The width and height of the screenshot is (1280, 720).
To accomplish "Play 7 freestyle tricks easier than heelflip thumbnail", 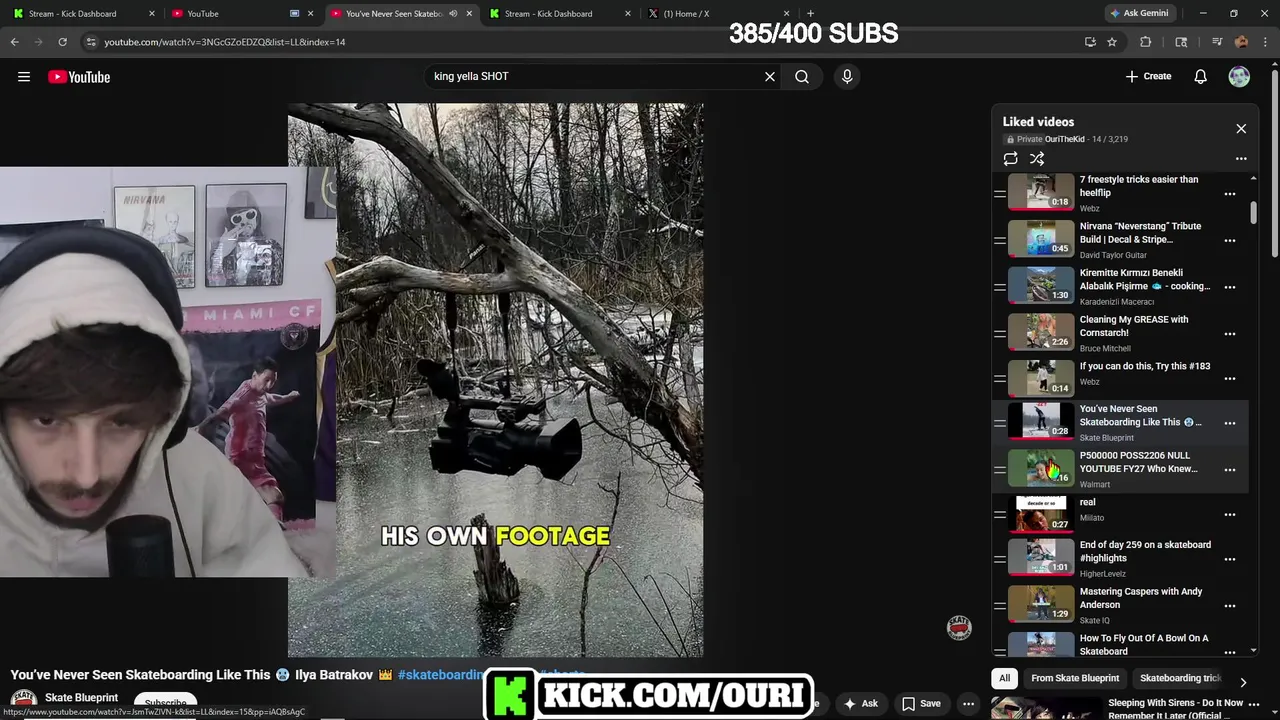I will point(1041,192).
